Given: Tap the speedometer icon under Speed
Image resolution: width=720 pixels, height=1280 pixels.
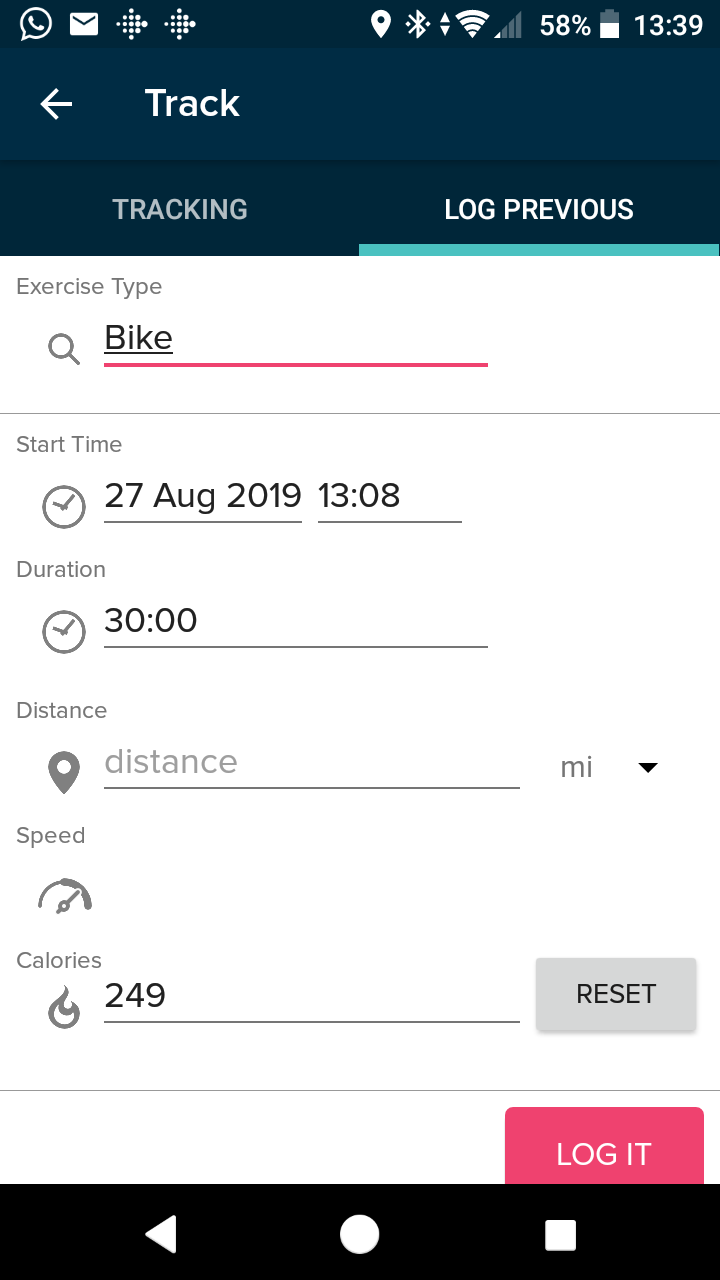Looking at the screenshot, I should click(x=65, y=896).
